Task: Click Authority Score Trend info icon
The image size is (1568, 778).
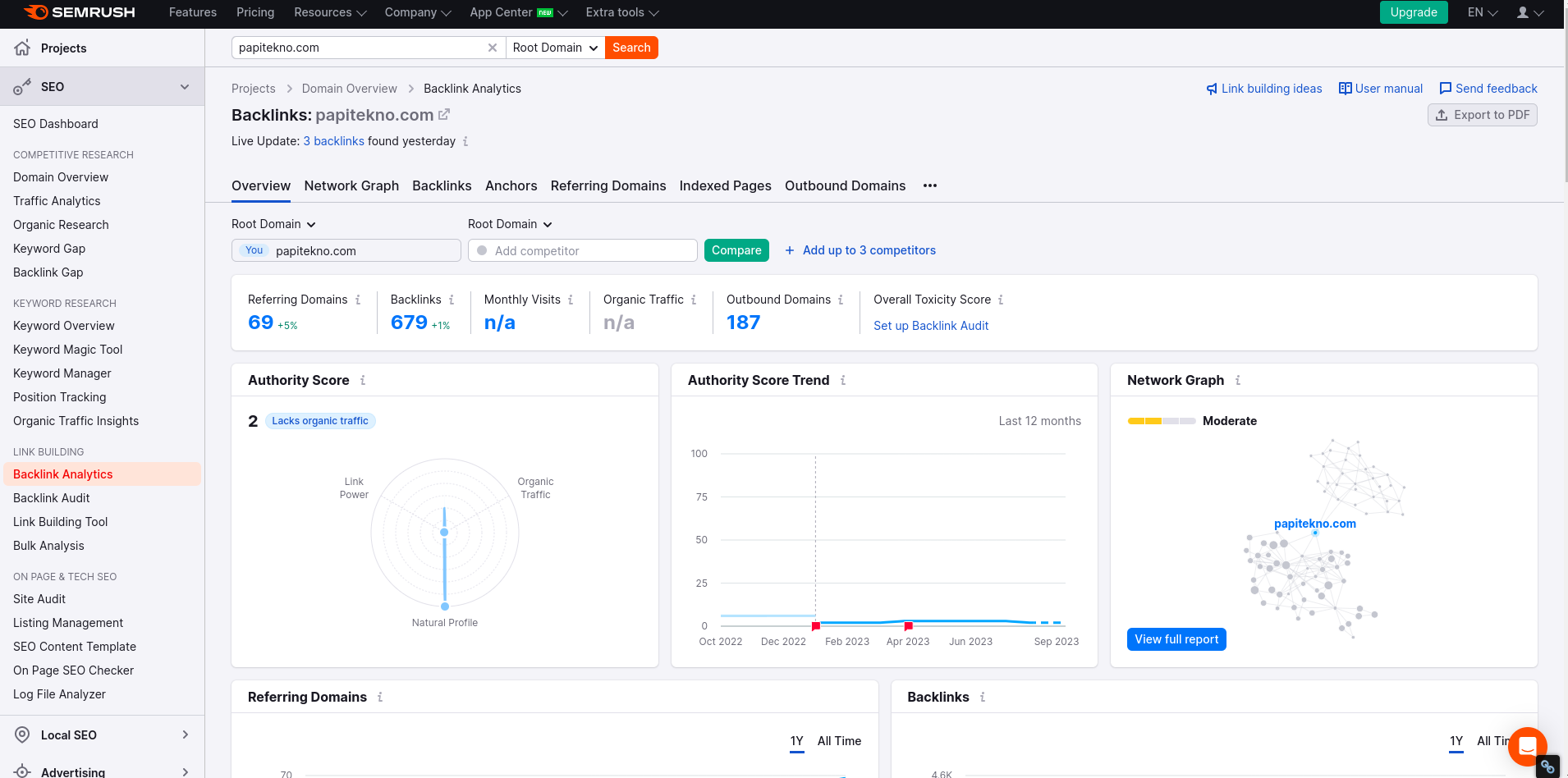Action: tap(843, 380)
